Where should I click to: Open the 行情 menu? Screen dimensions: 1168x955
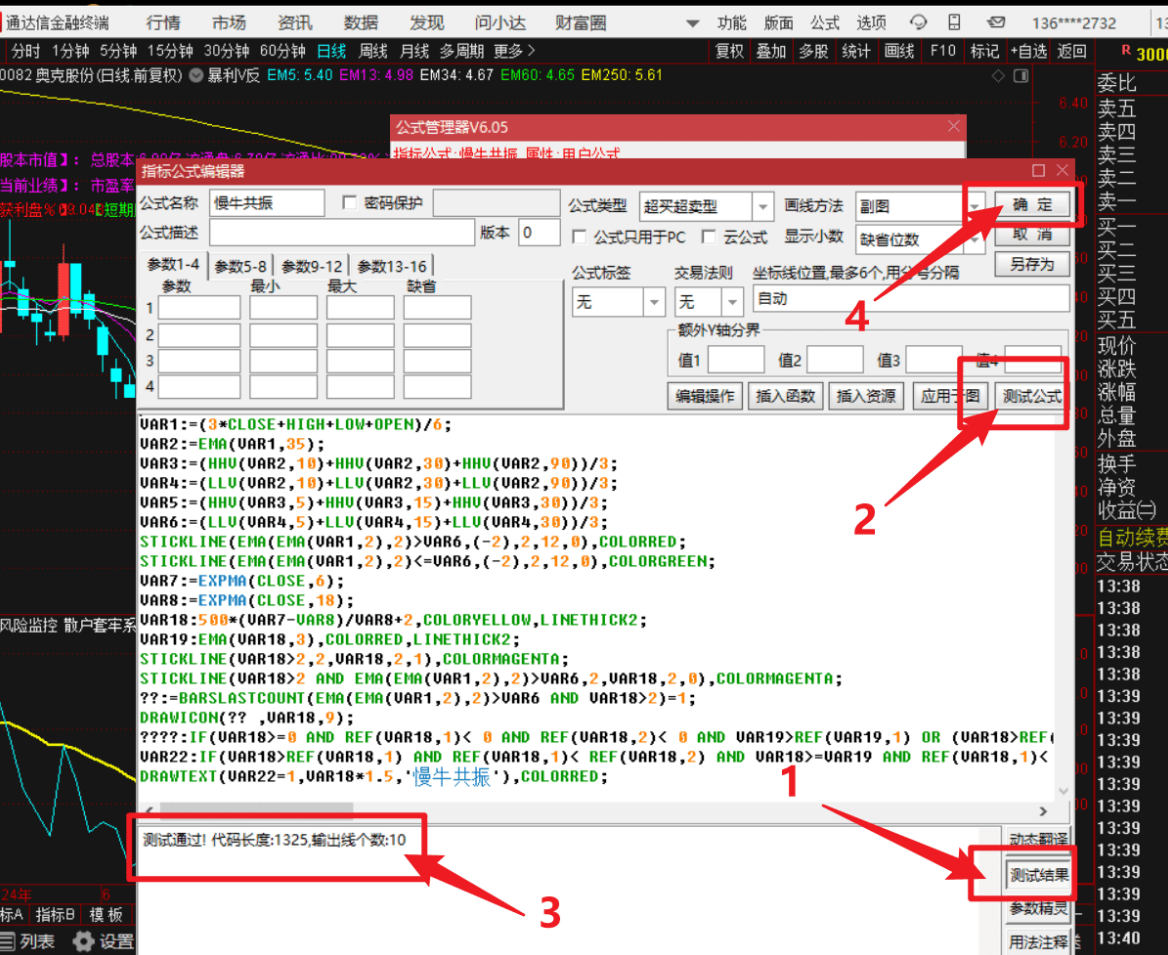(x=163, y=23)
